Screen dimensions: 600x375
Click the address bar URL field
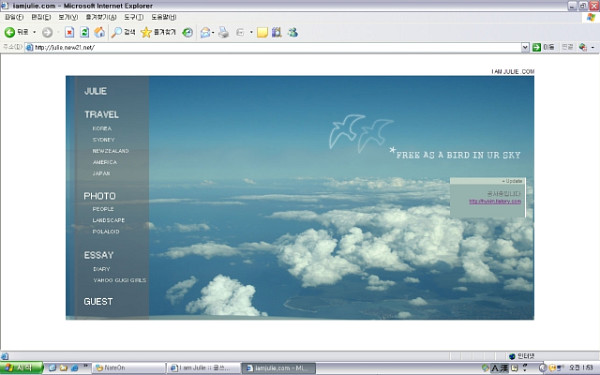273,47
